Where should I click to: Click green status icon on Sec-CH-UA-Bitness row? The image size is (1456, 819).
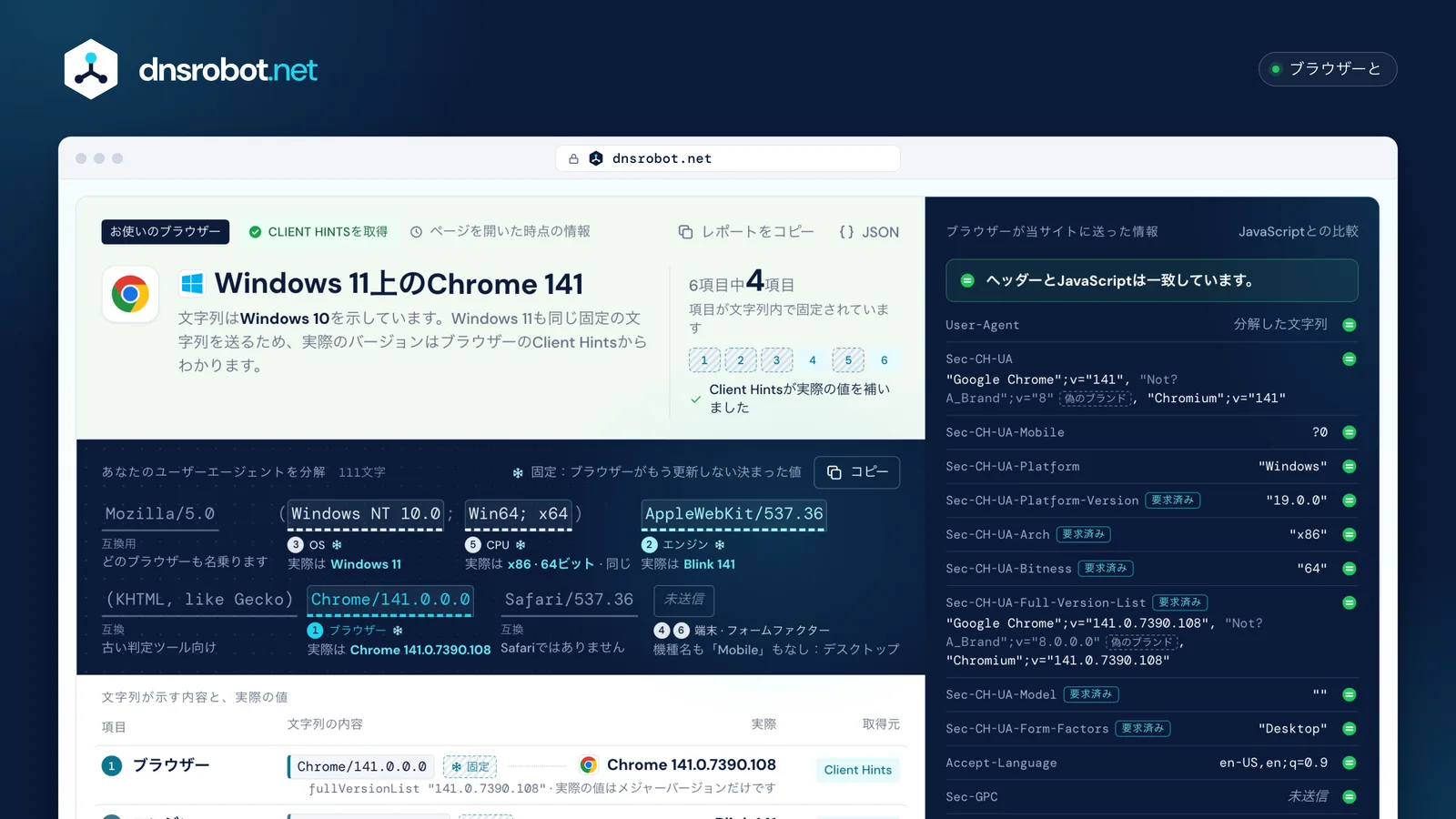coord(1350,569)
